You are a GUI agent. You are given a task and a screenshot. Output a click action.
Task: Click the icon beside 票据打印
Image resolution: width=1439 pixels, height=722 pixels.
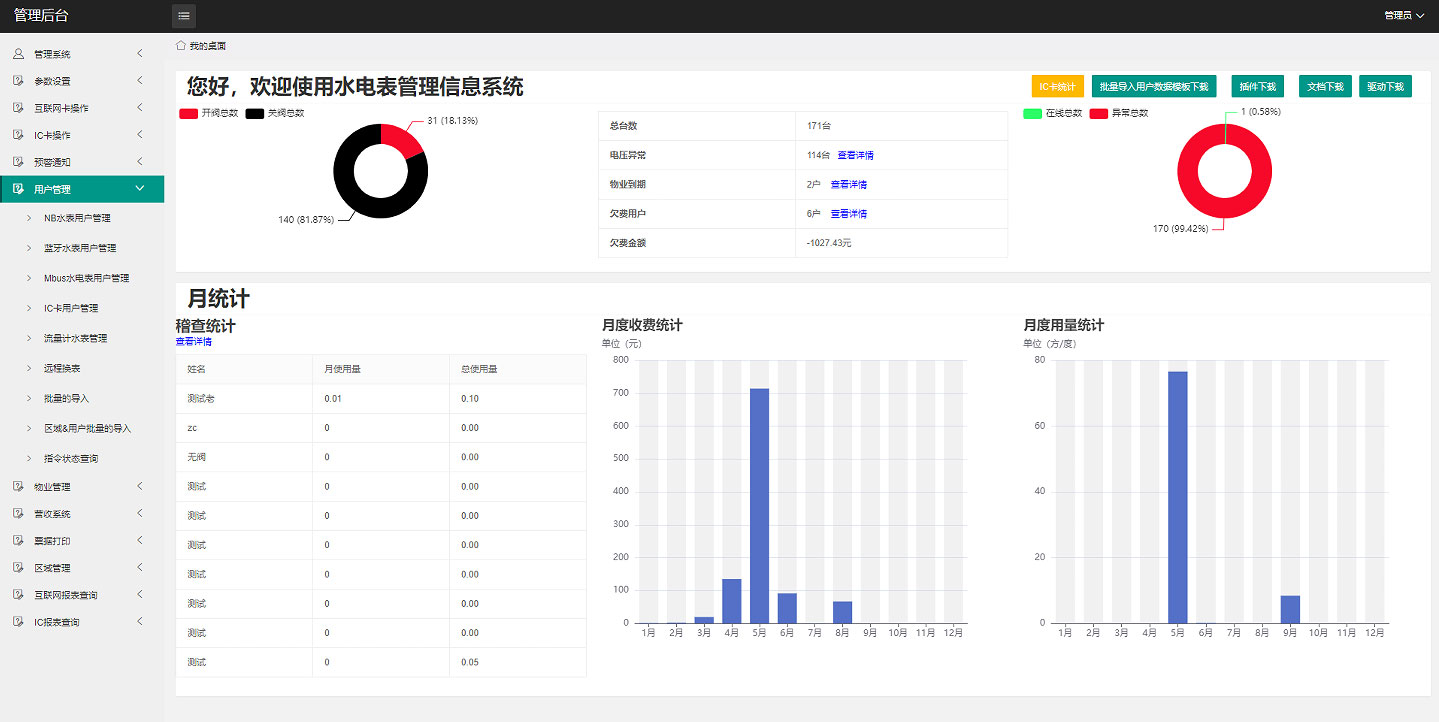point(18,541)
